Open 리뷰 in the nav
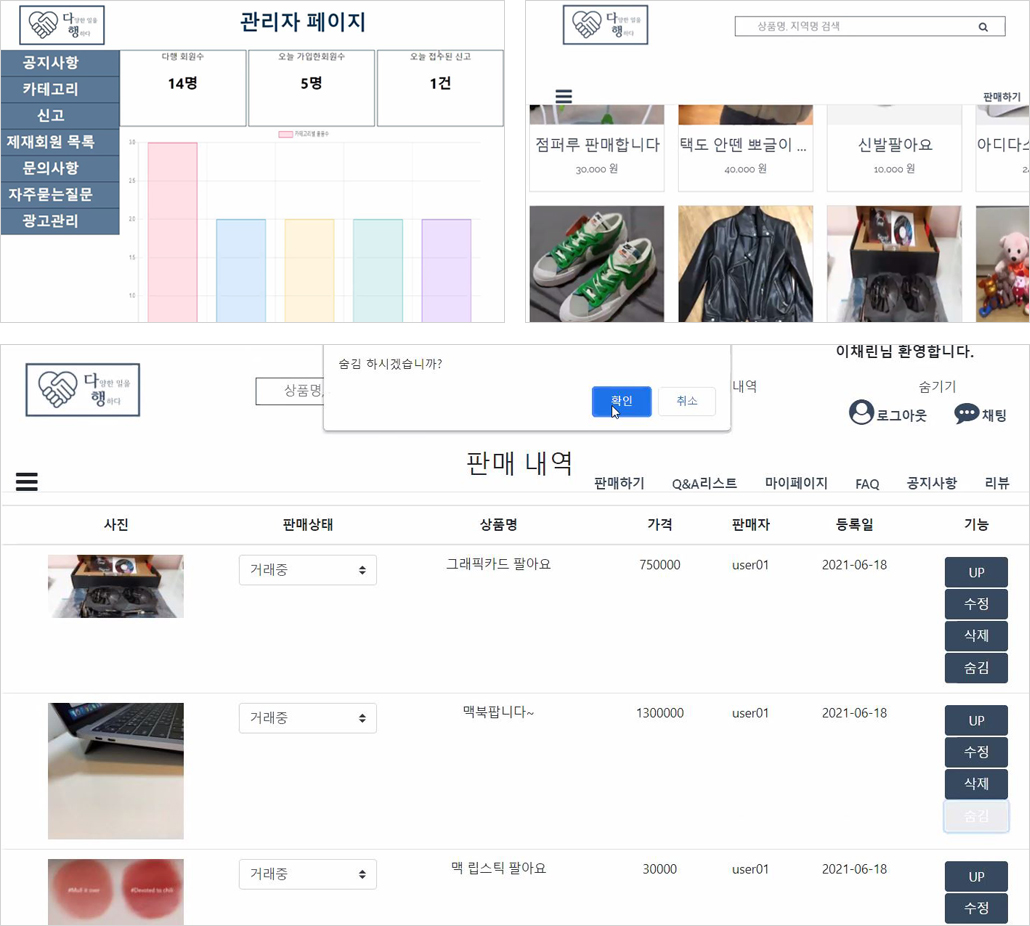 997,483
